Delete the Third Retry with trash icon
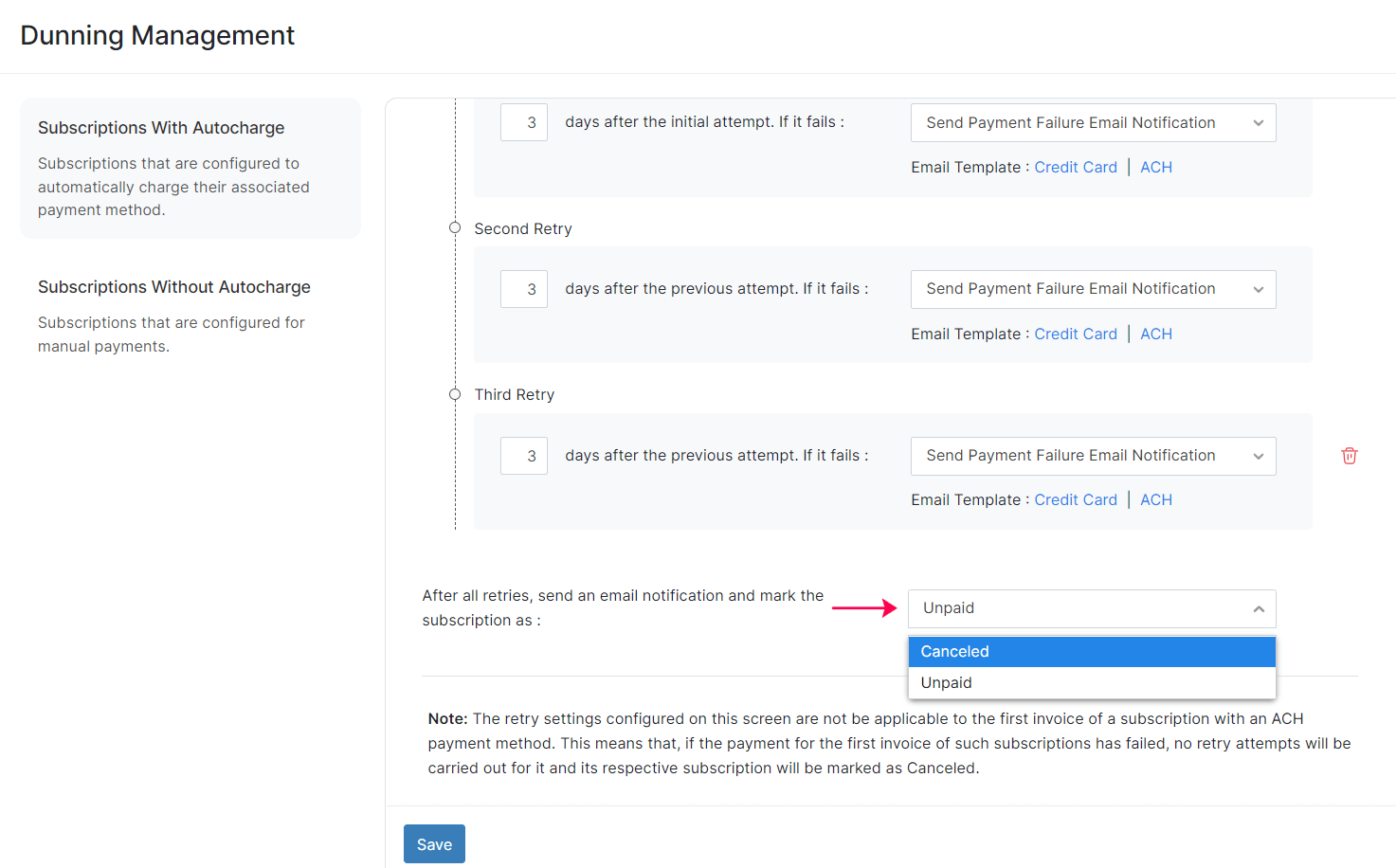The image size is (1396, 868). (x=1349, y=456)
